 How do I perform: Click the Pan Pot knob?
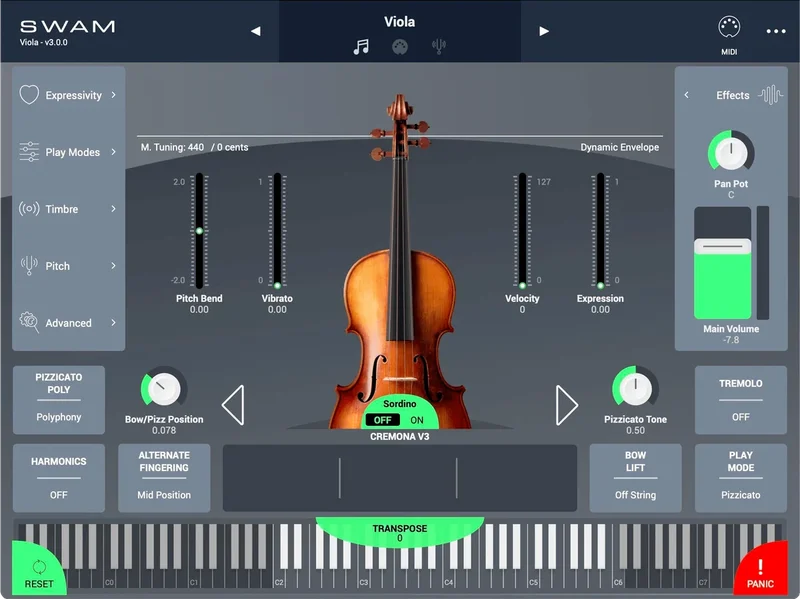(731, 152)
